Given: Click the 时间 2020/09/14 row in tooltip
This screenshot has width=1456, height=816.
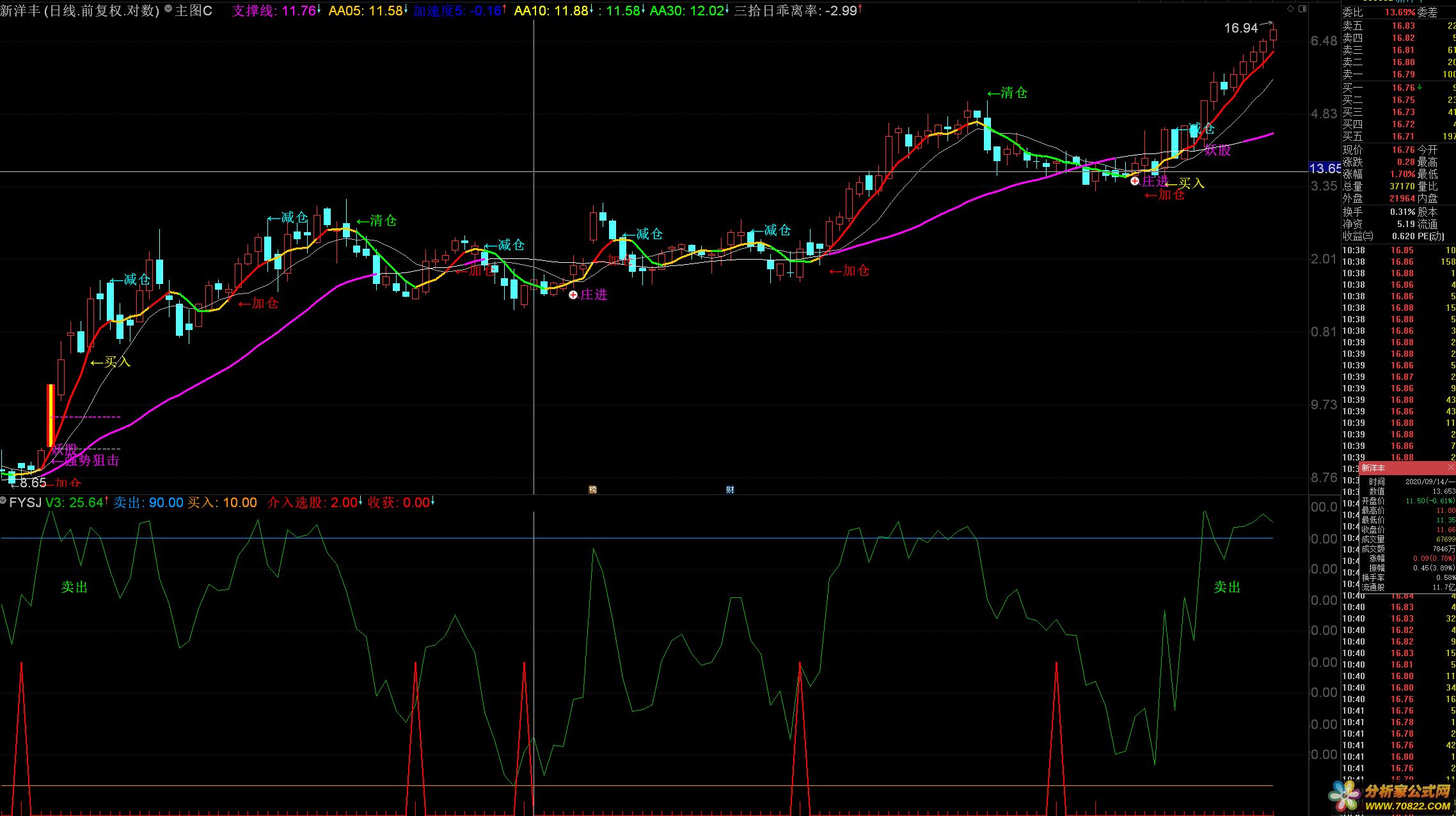Looking at the screenshot, I should click(x=1407, y=482).
